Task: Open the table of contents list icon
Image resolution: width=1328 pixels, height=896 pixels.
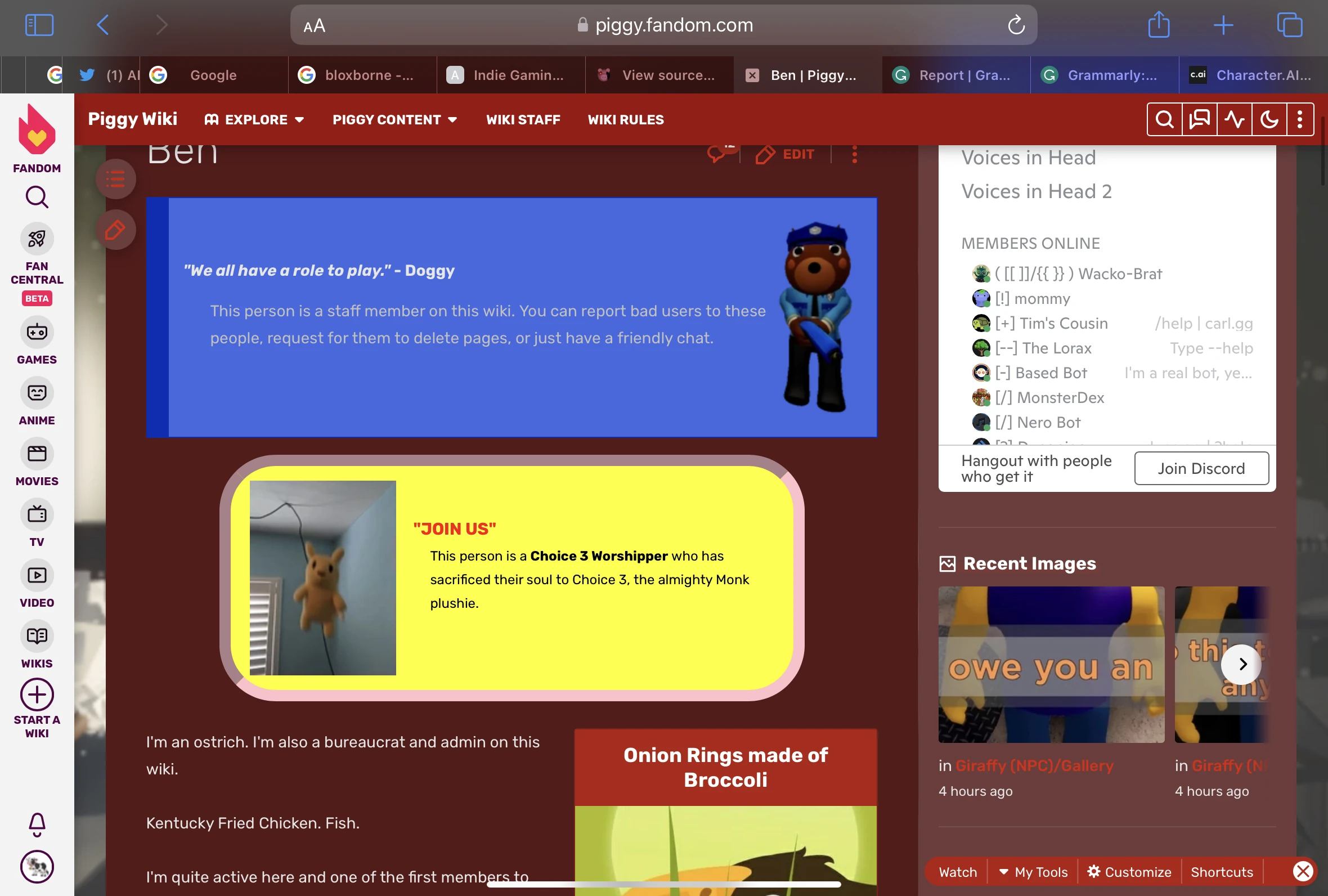Action: pyautogui.click(x=115, y=180)
